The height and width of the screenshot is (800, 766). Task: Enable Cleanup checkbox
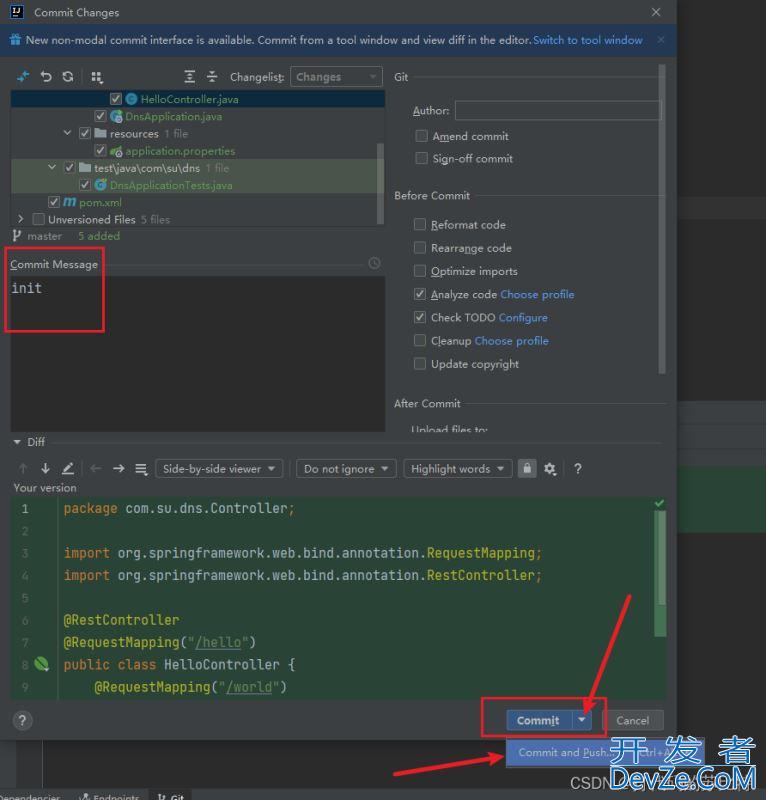tap(419, 340)
